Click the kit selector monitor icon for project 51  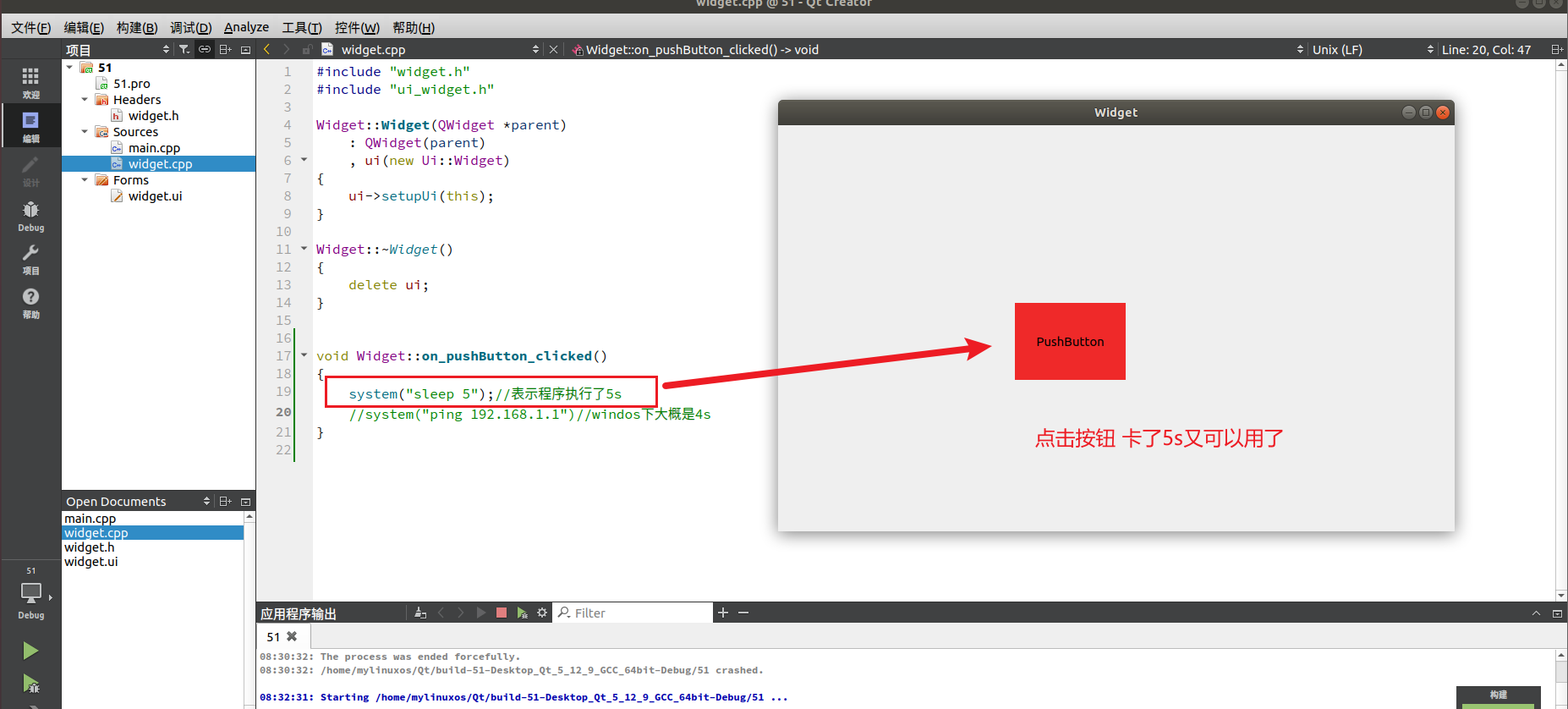coord(30,592)
